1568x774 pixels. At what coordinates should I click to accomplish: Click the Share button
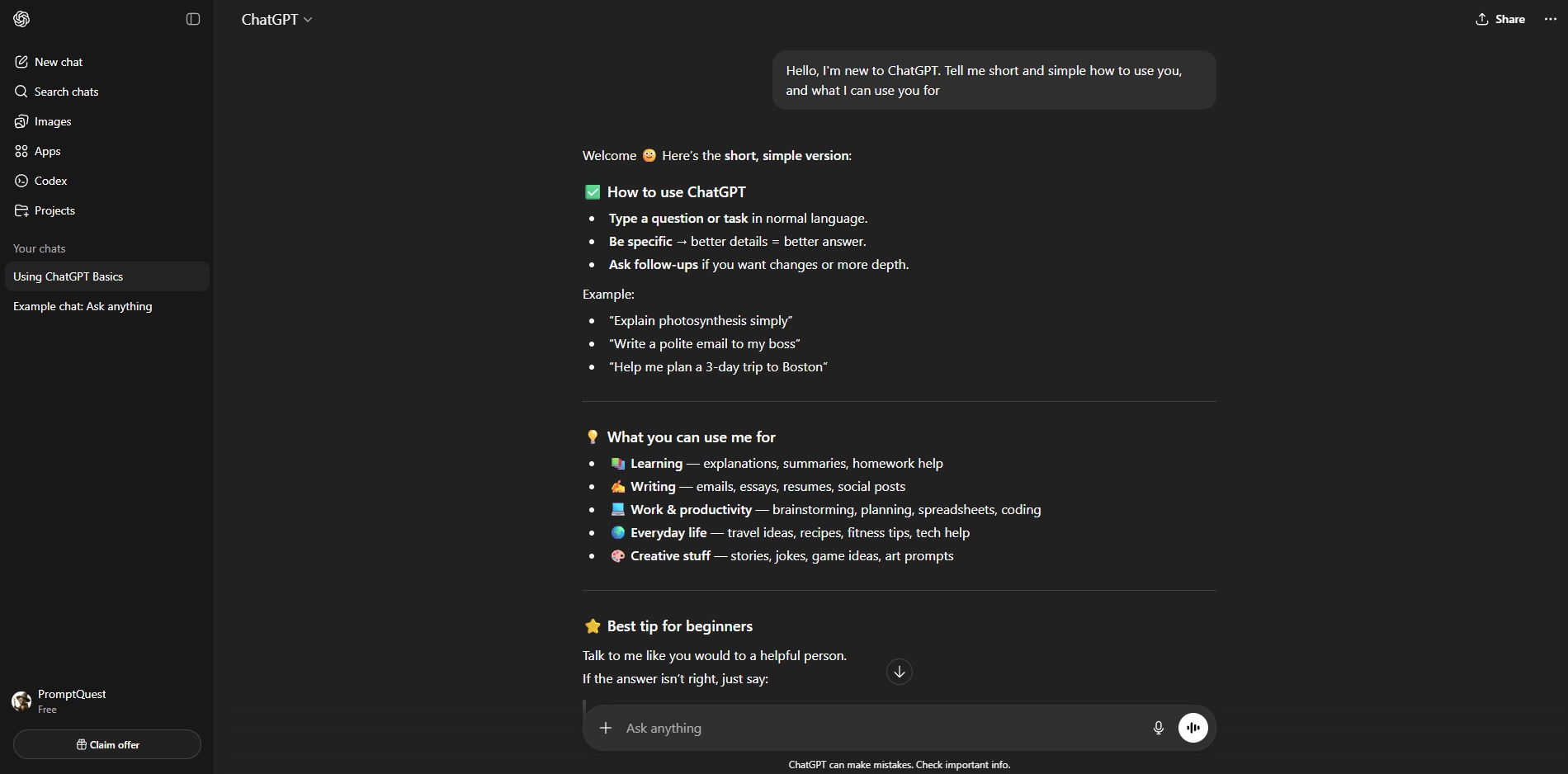(x=1500, y=19)
